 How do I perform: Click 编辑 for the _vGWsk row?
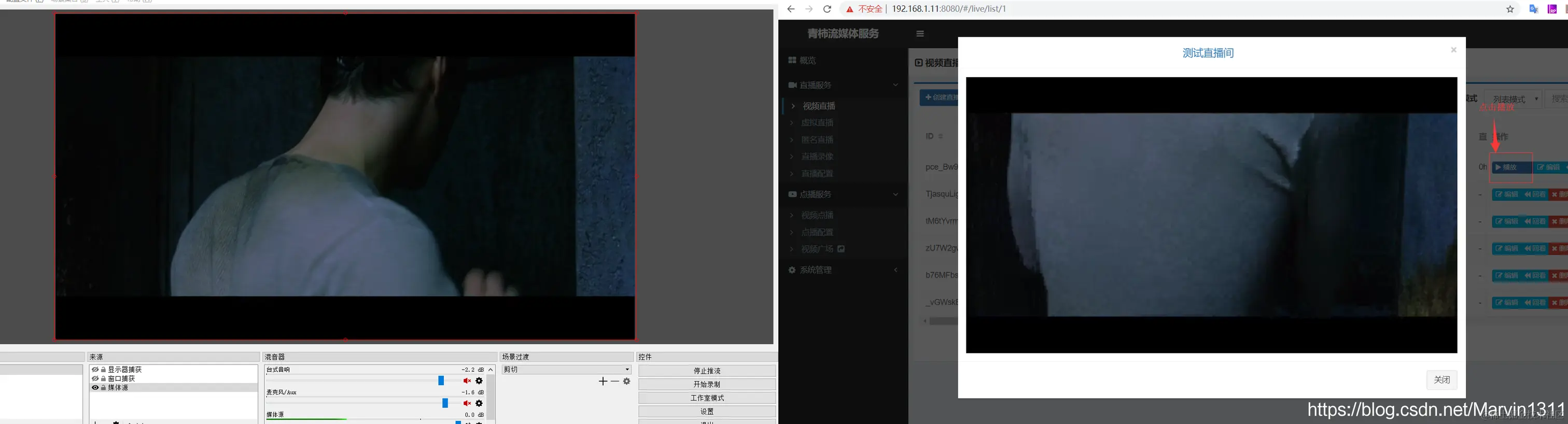point(1507,302)
